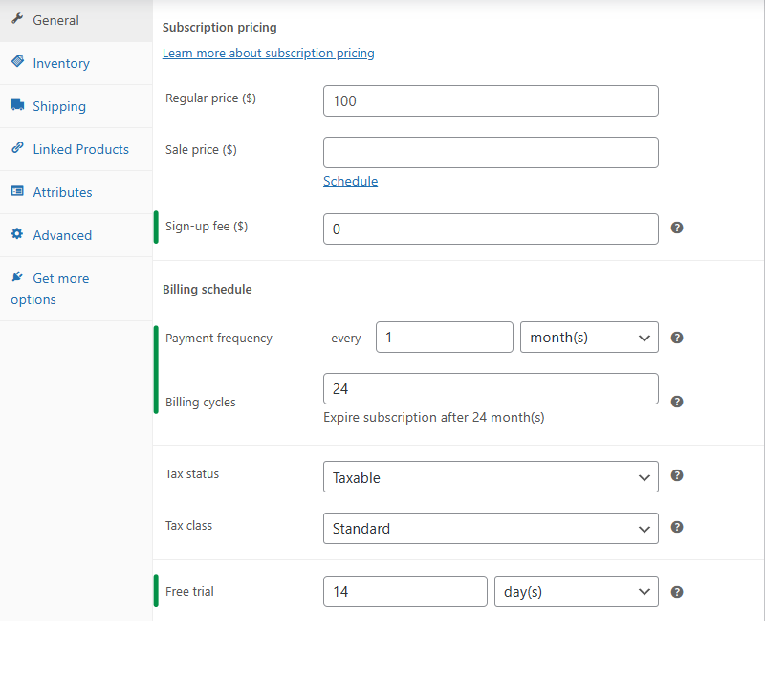Open help tooltip for Free trial
The image size is (765, 697).
pos(677,592)
